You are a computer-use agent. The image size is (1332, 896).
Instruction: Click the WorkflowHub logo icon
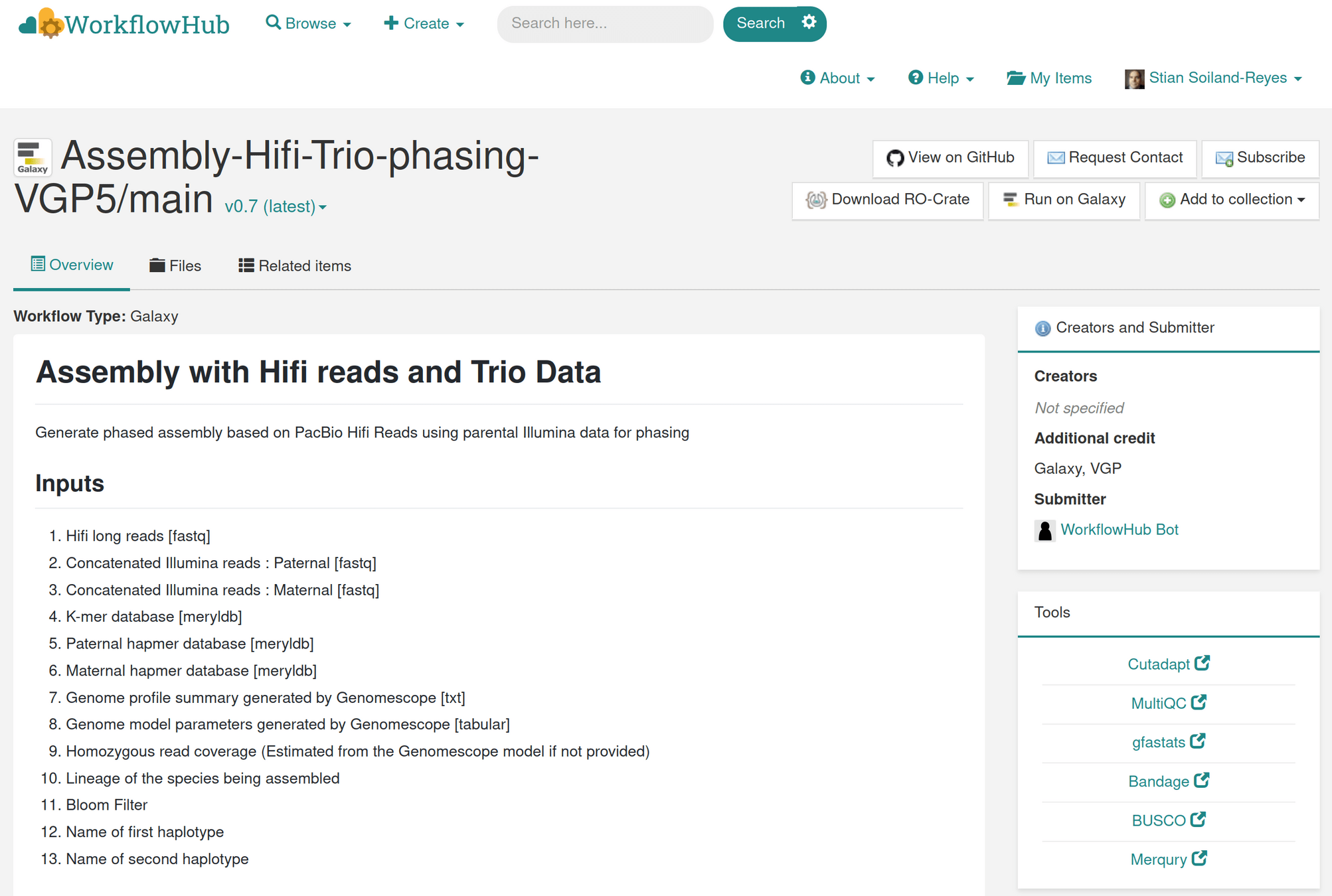click(41, 24)
